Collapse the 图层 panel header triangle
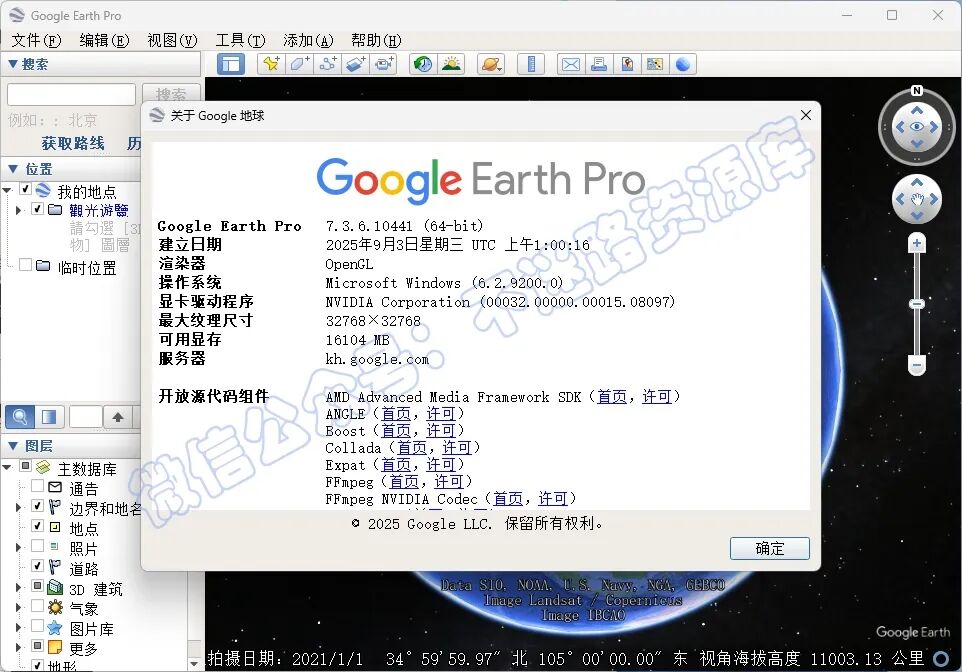 click(12, 446)
